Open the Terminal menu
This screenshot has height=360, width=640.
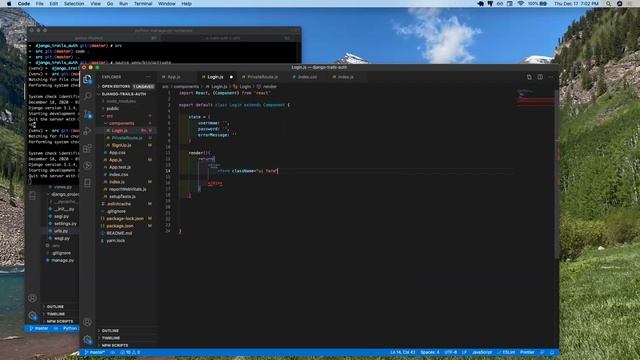(x=143, y=4)
